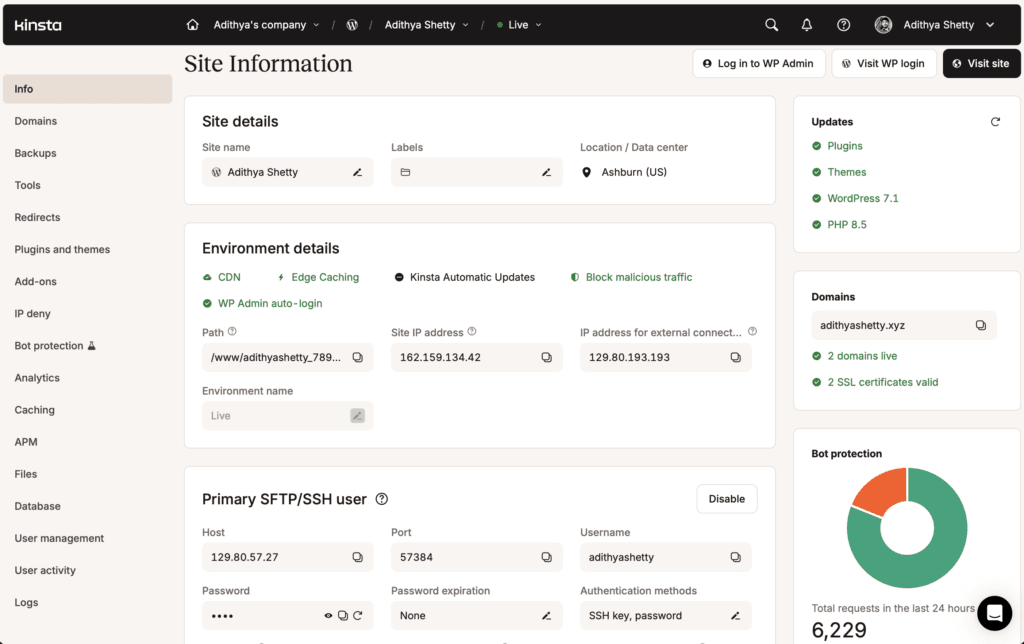Go to the home dashboard icon
This screenshot has width=1024, height=644.
click(x=192, y=25)
